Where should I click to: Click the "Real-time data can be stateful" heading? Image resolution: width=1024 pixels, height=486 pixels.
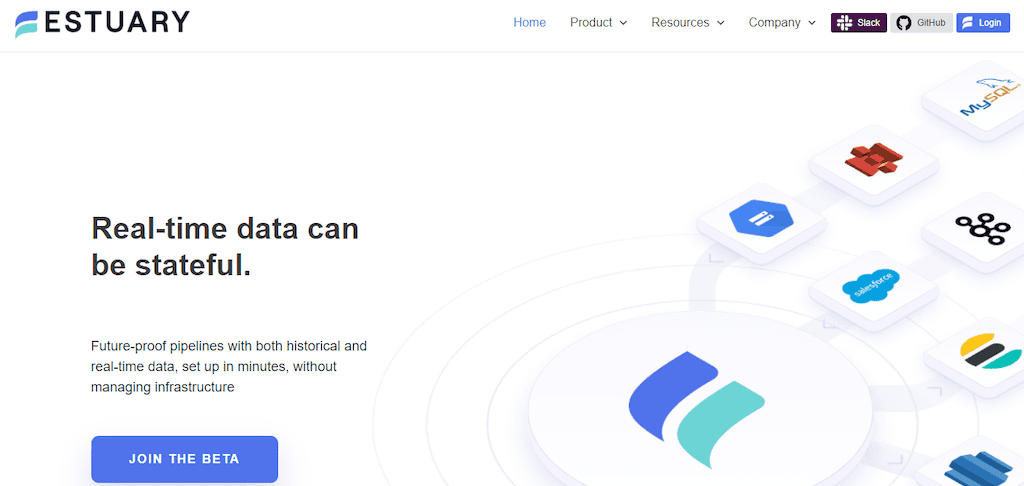click(x=225, y=246)
